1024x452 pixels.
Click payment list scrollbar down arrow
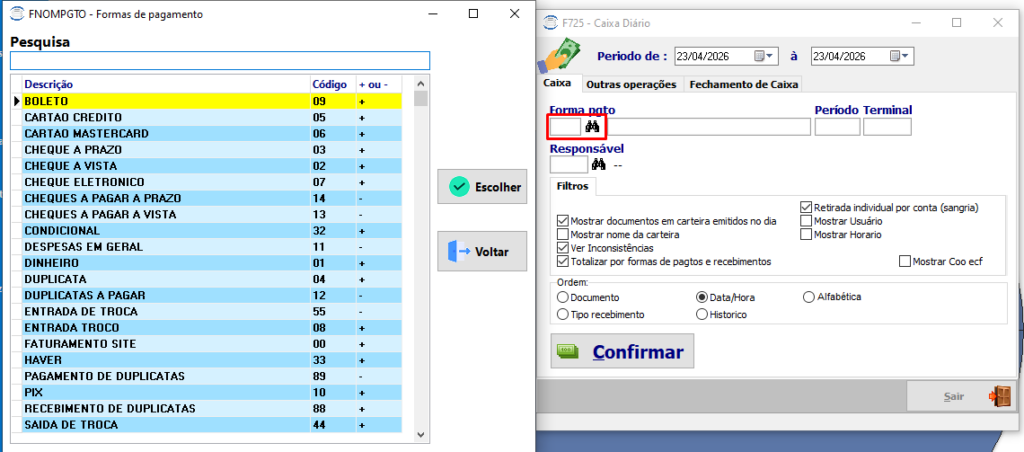point(421,434)
